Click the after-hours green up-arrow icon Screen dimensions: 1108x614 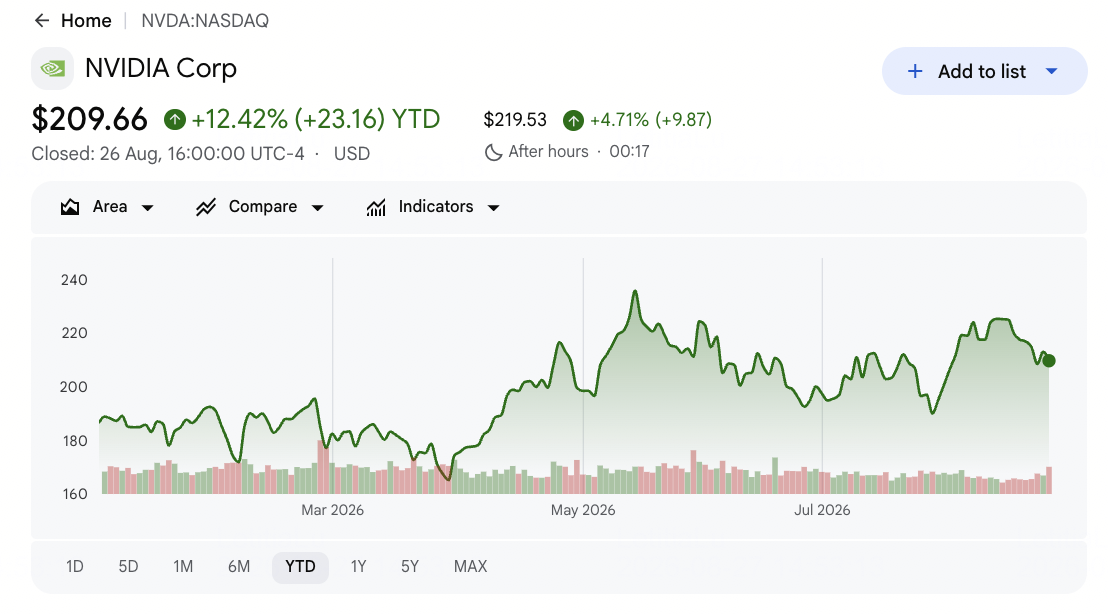573,120
